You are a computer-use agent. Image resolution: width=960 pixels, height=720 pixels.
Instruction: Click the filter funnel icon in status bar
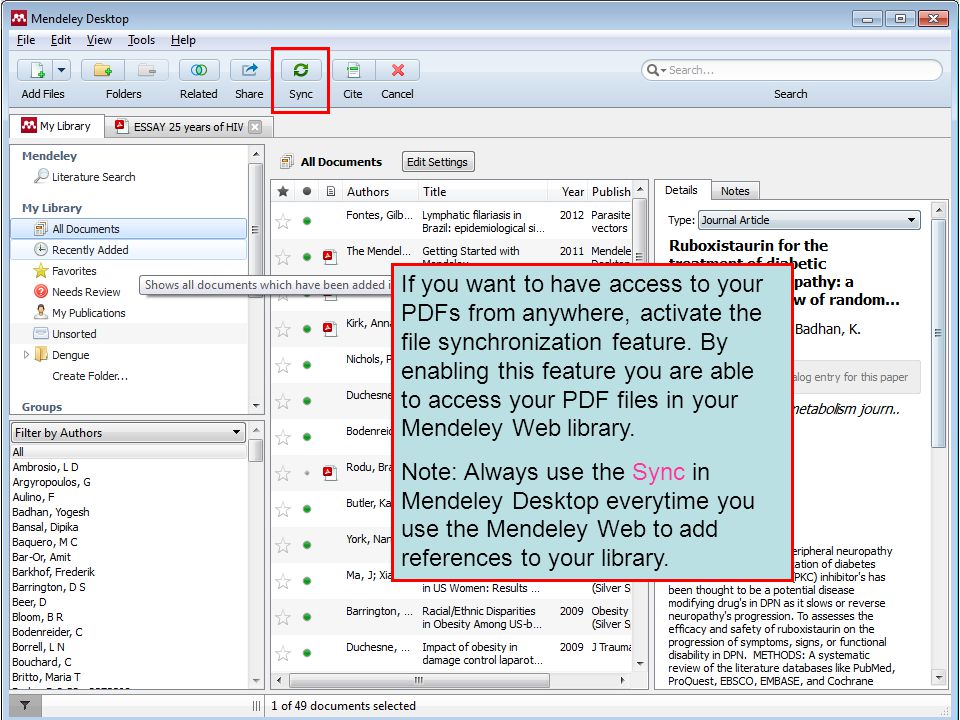(x=25, y=706)
